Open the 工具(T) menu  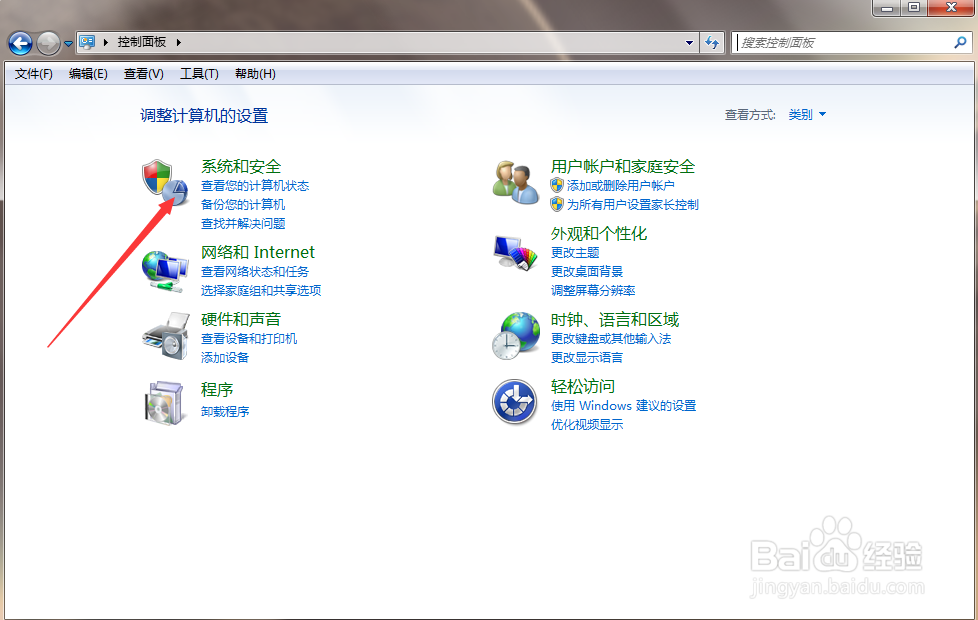[x=199, y=74]
